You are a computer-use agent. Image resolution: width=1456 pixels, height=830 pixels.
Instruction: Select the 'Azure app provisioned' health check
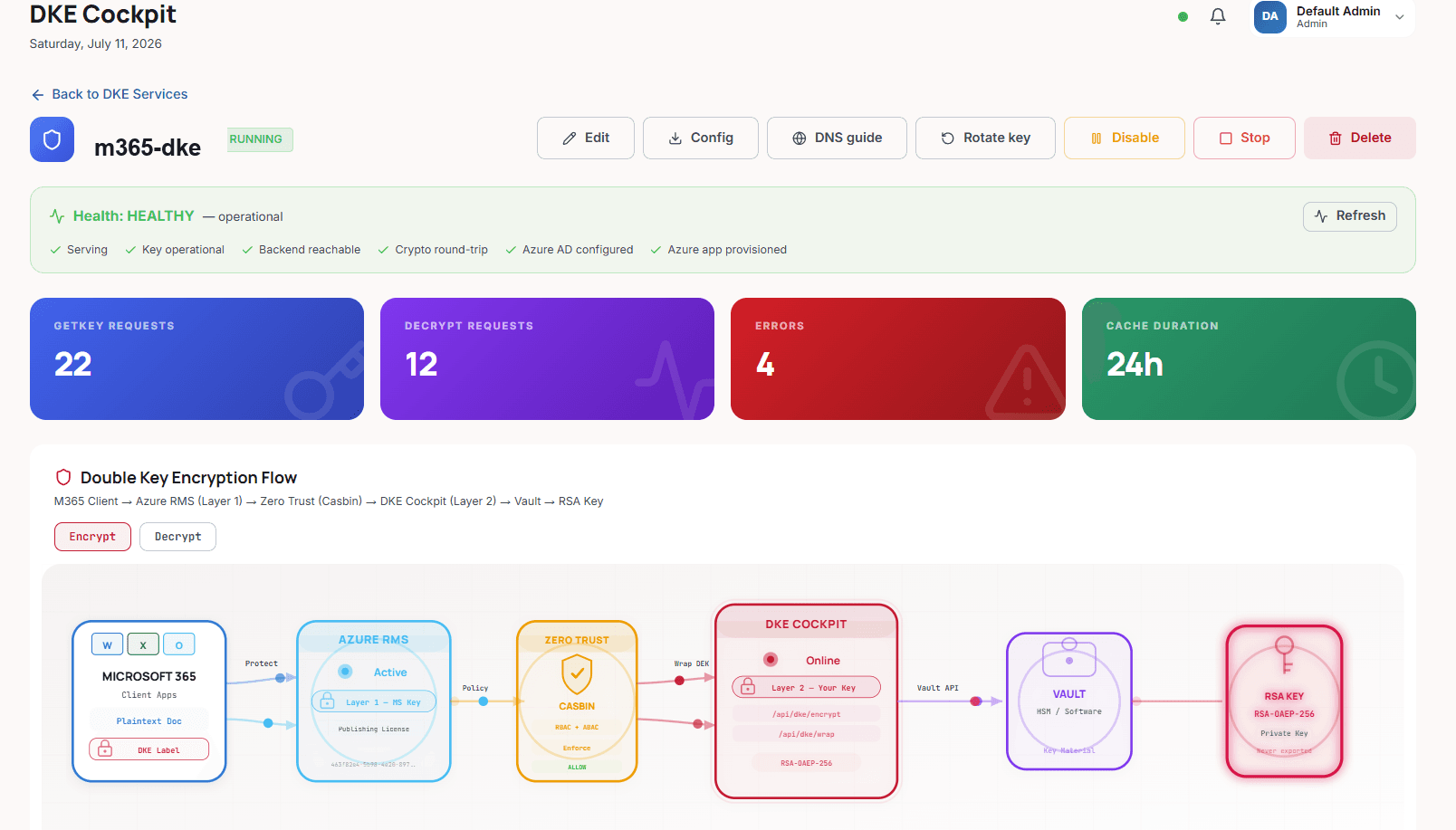pos(719,250)
